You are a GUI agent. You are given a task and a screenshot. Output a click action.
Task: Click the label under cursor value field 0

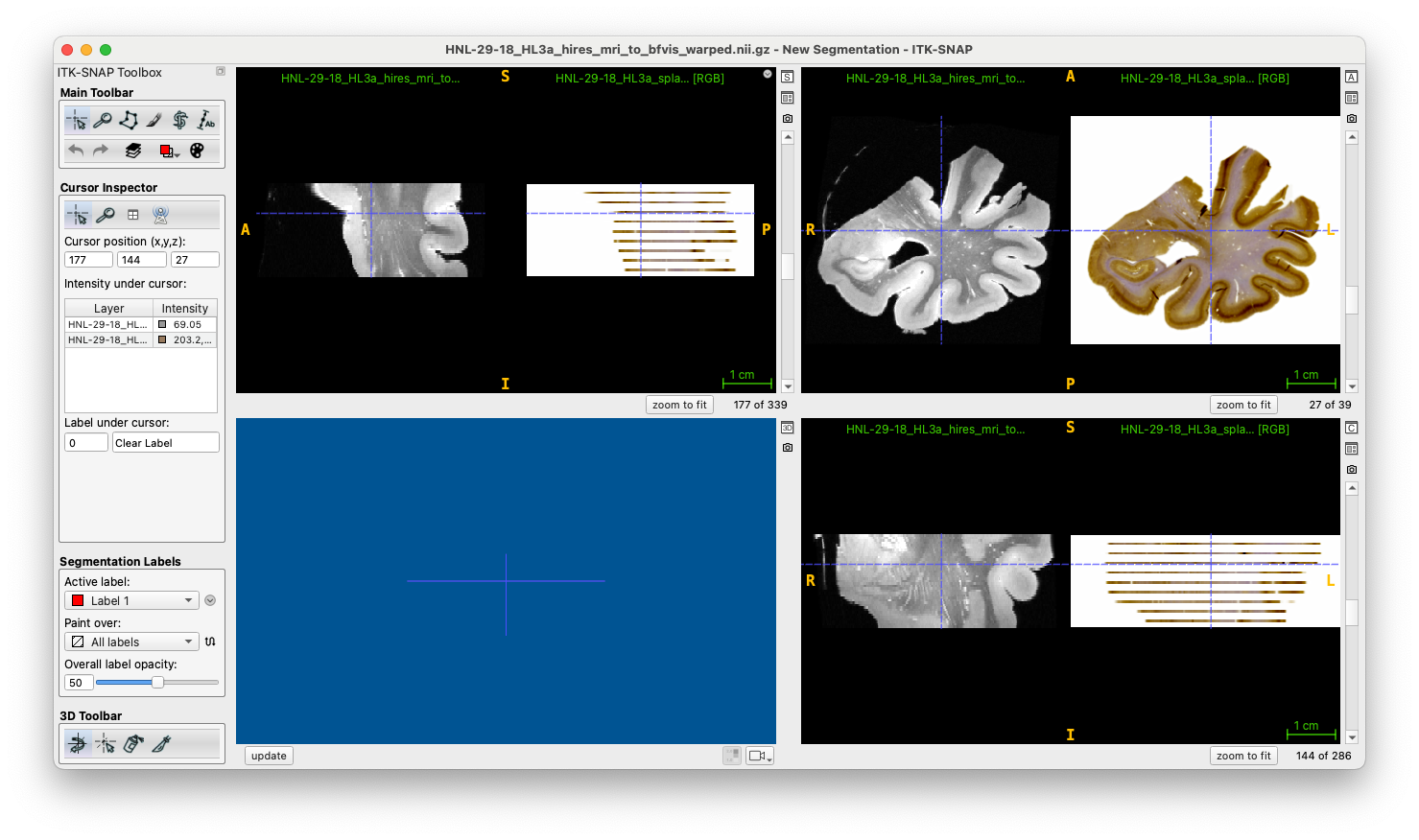click(86, 443)
